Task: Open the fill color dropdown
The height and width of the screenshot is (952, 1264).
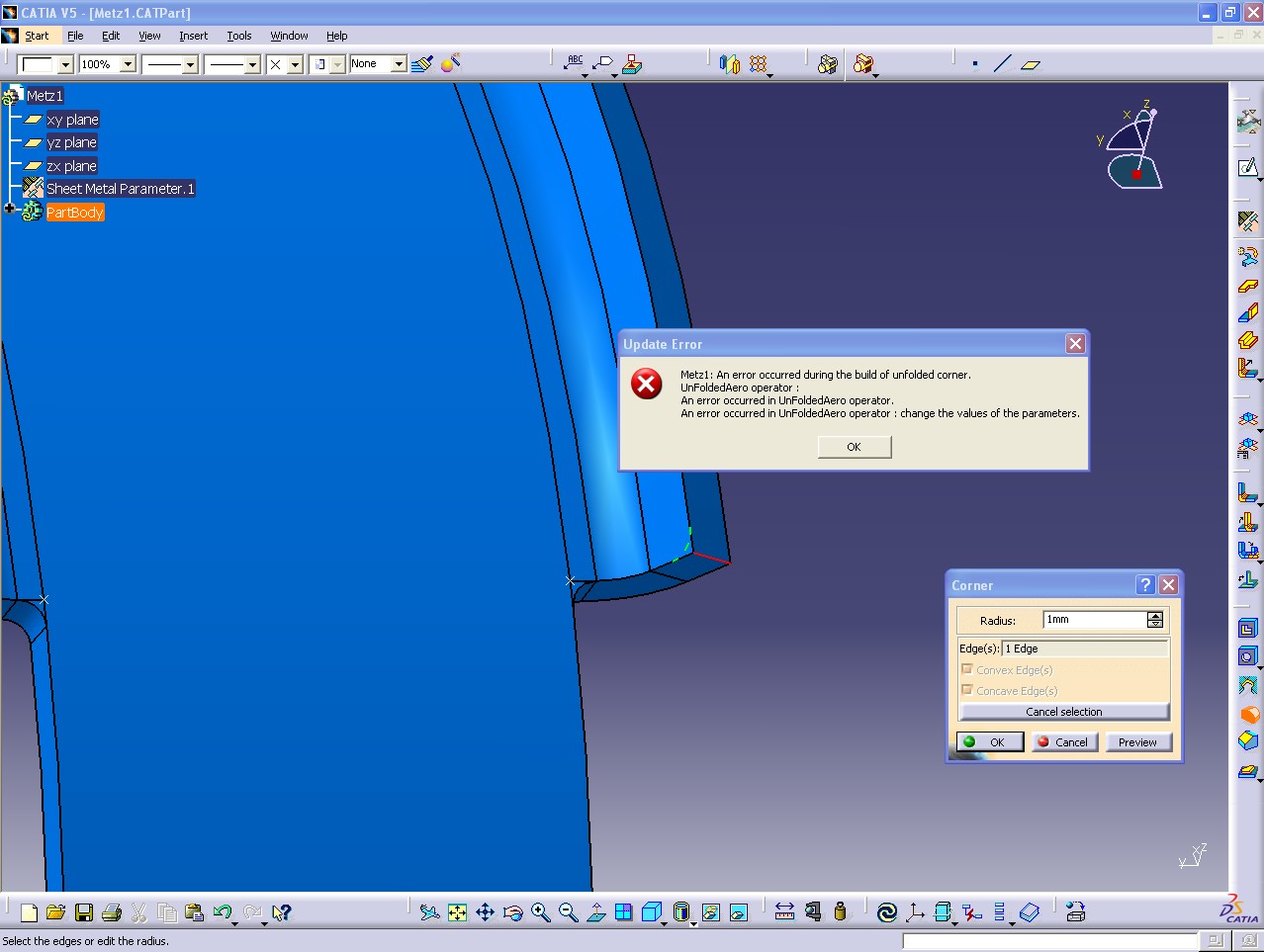Action: click(65, 64)
